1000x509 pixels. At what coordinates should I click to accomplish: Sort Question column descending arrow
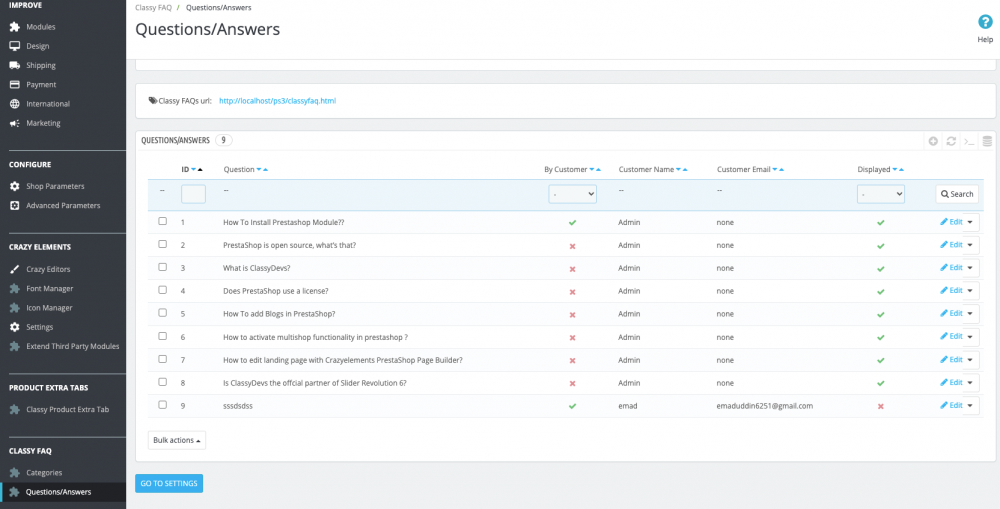click(259, 170)
